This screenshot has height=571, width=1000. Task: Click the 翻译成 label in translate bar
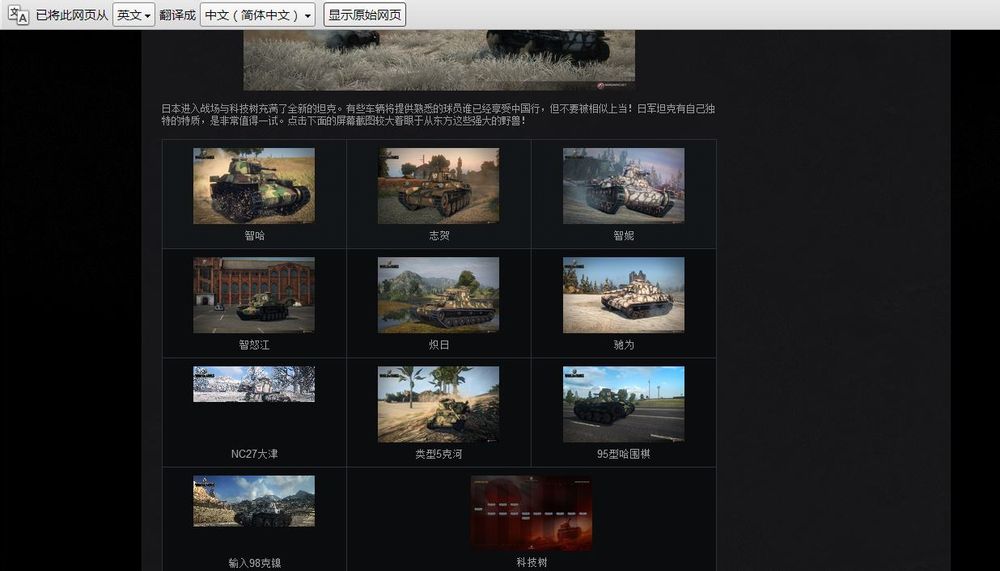coord(177,15)
